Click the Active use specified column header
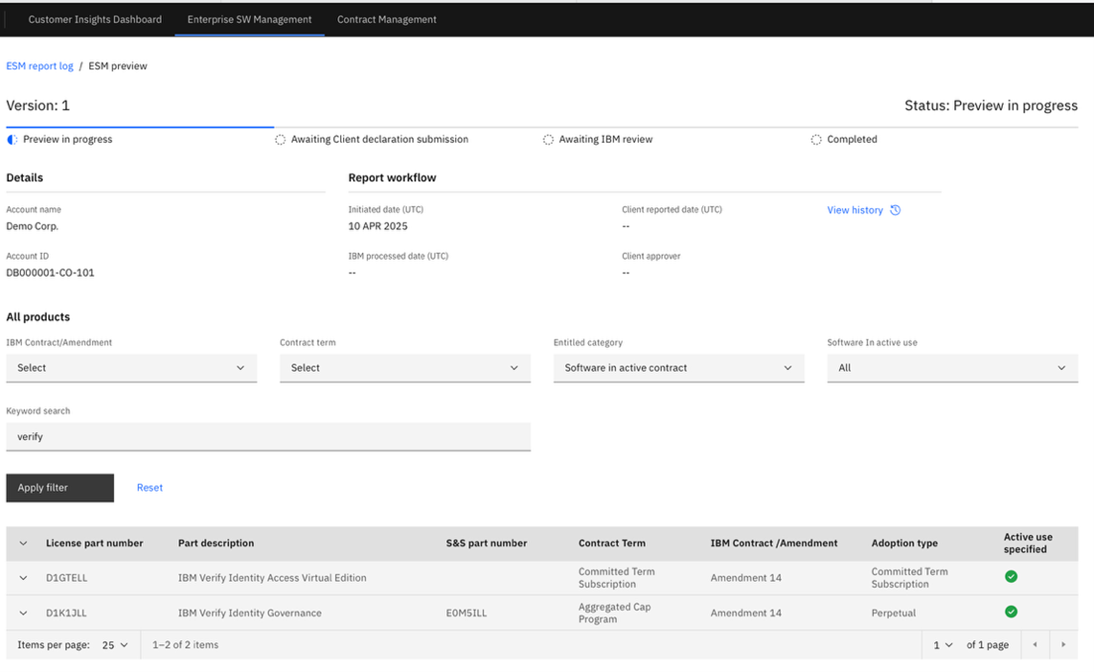Screen dimensions: 1094x672 1028,543
